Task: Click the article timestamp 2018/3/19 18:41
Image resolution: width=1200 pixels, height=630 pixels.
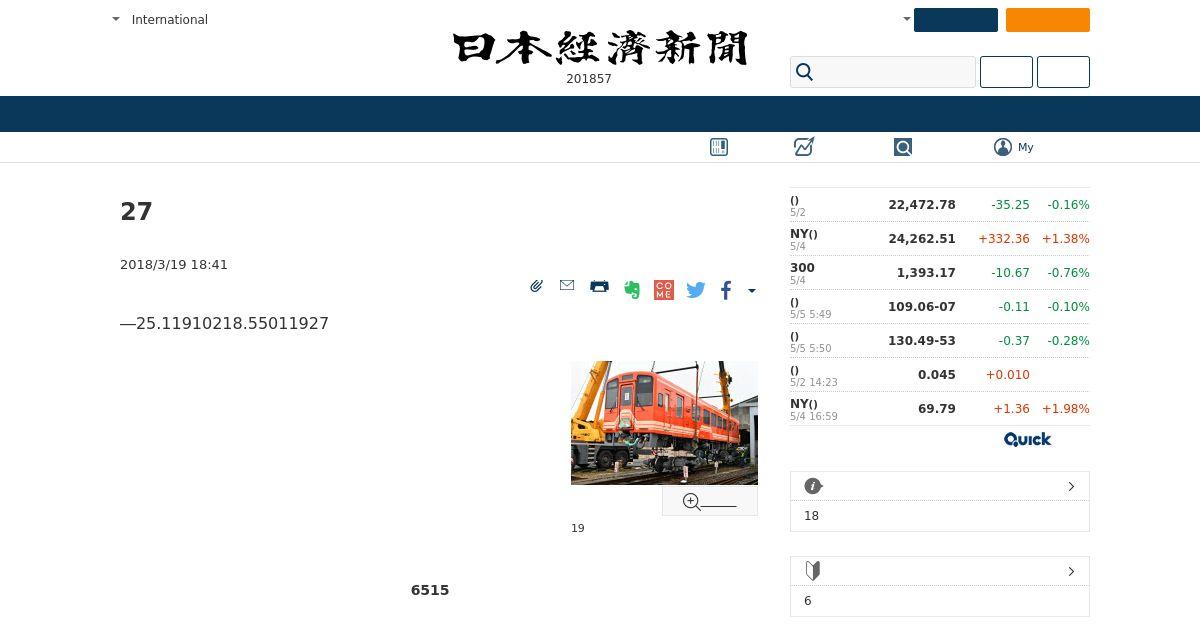Action: 174,265
